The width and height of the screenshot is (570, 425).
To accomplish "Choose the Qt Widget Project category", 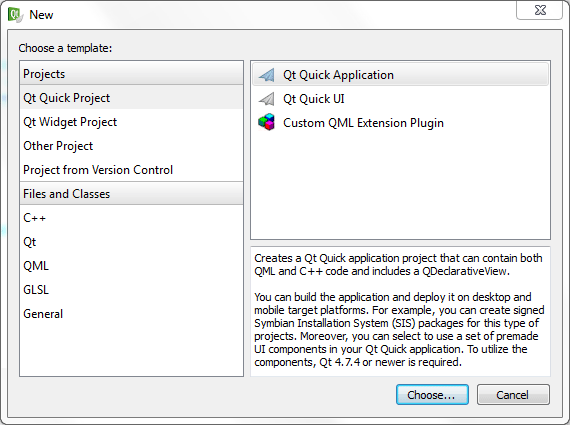I will (x=131, y=122).
